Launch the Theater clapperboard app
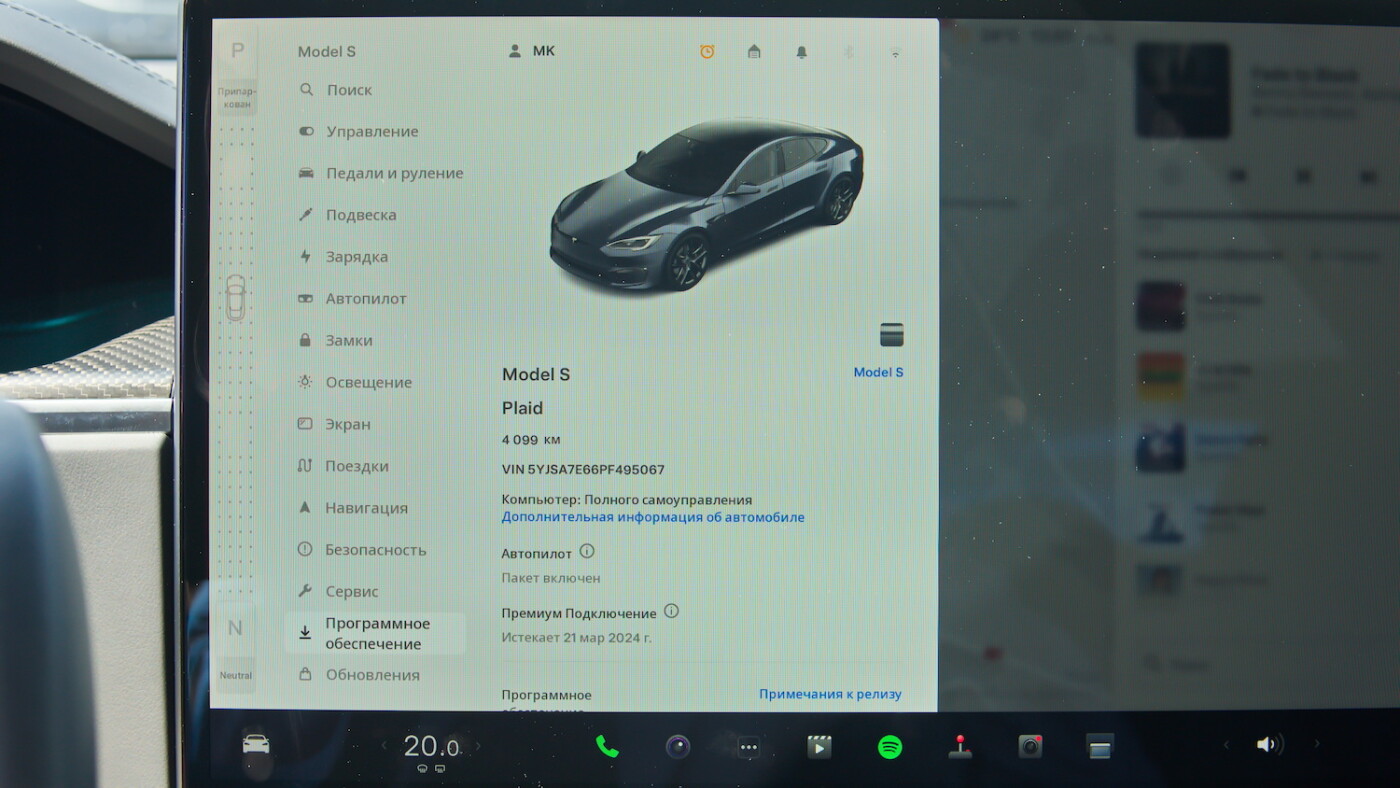Screen dimensions: 1400x788 819,746
